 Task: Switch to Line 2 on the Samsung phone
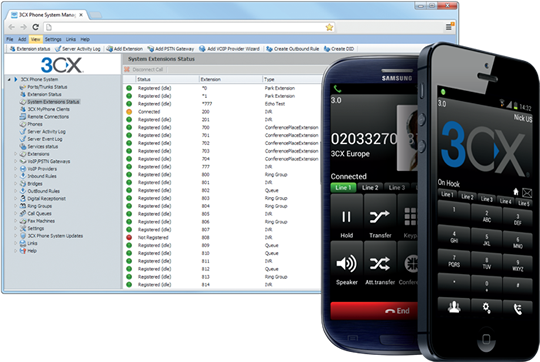tap(370, 187)
